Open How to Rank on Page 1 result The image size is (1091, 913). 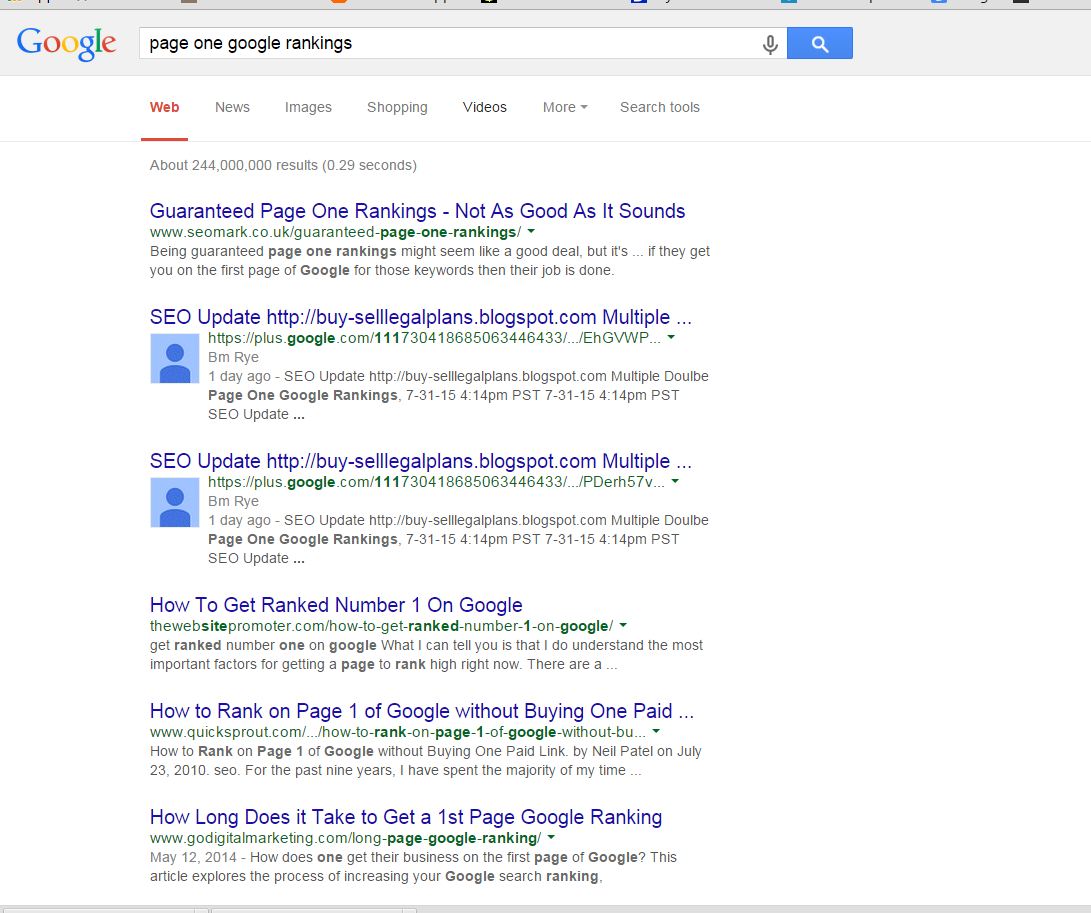pos(422,710)
